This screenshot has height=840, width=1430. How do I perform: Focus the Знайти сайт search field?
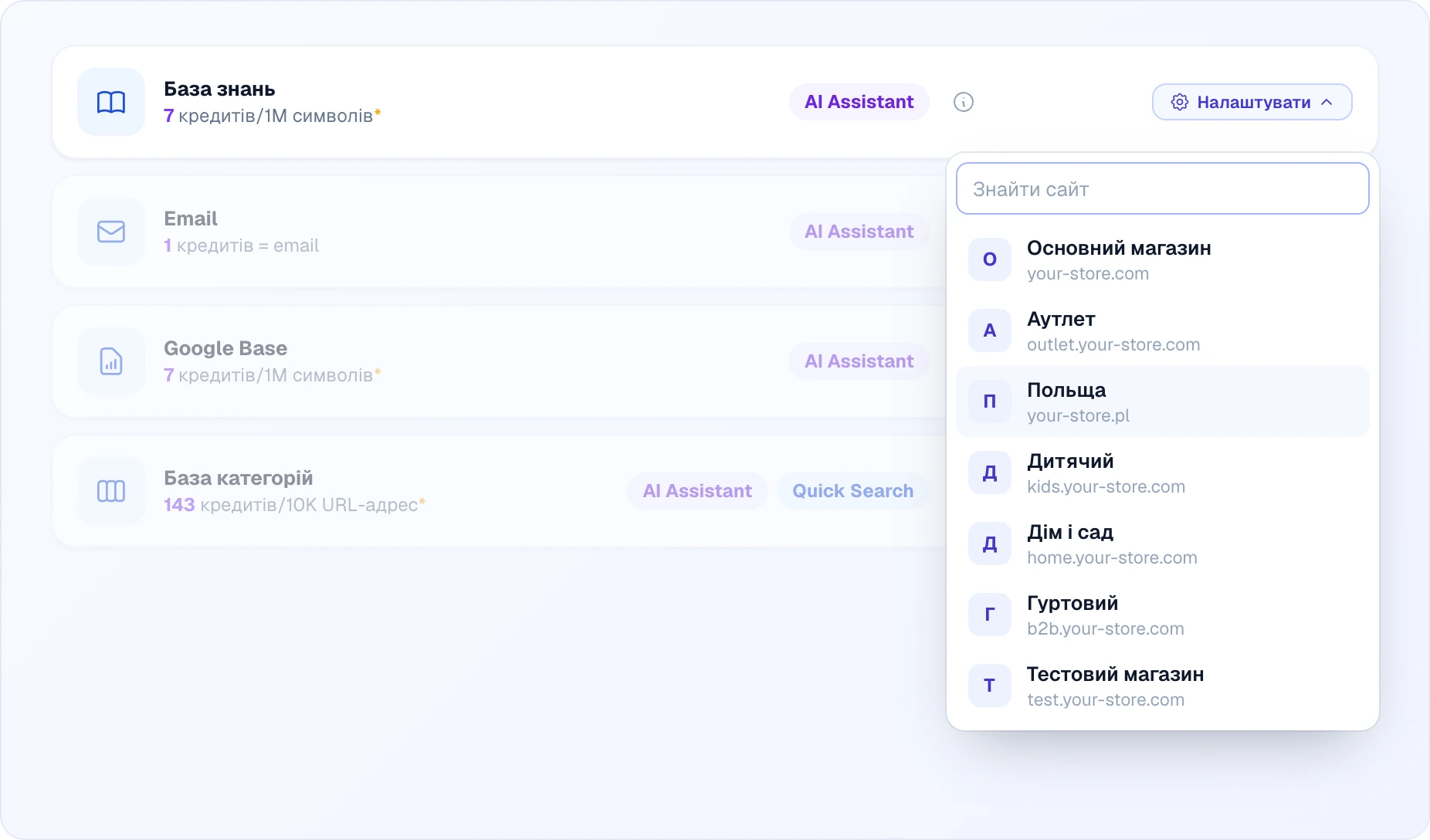(1163, 188)
